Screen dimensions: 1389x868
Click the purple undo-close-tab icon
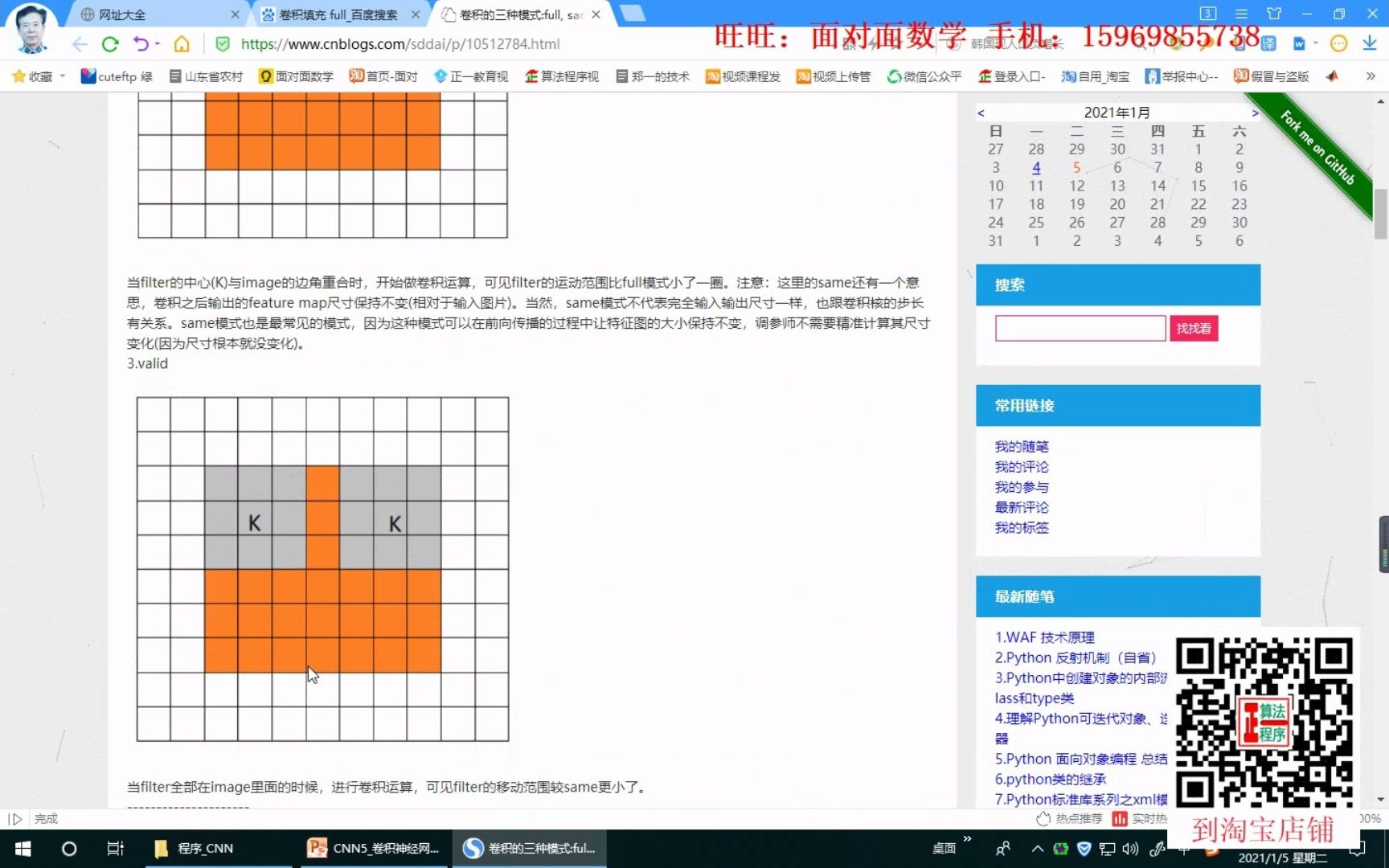point(141,43)
